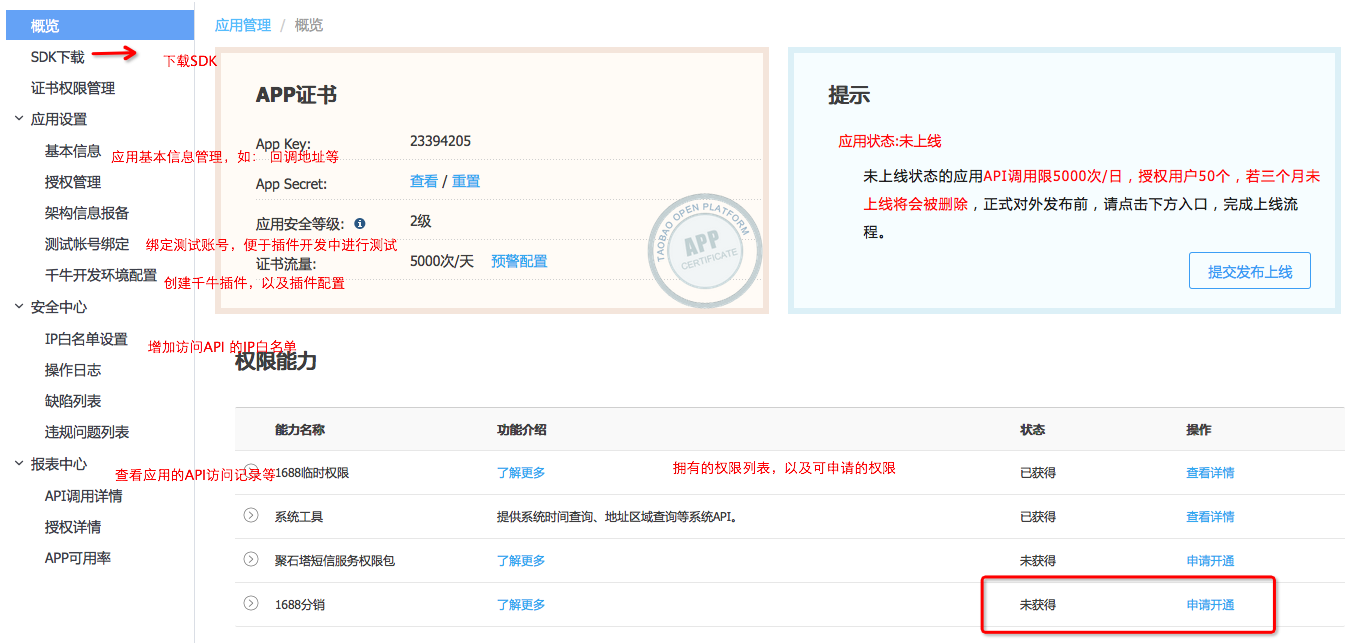Click 申请开通 for 聚石塔短信服务权限包
1348x643 pixels.
click(1210, 561)
